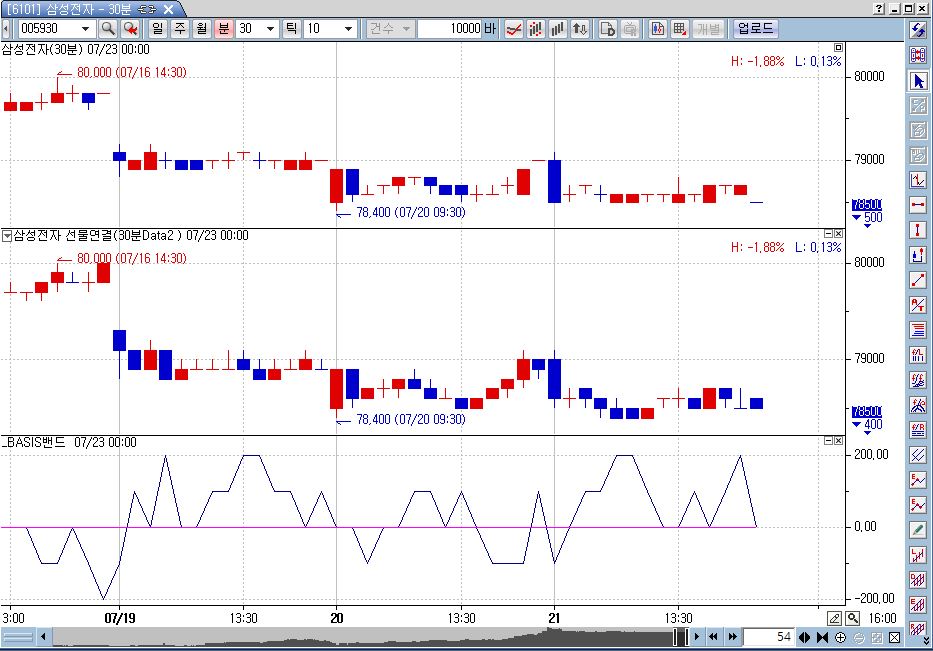Click the stock search magnifier icon
The height and width of the screenshot is (651, 933).
[x=107, y=29]
